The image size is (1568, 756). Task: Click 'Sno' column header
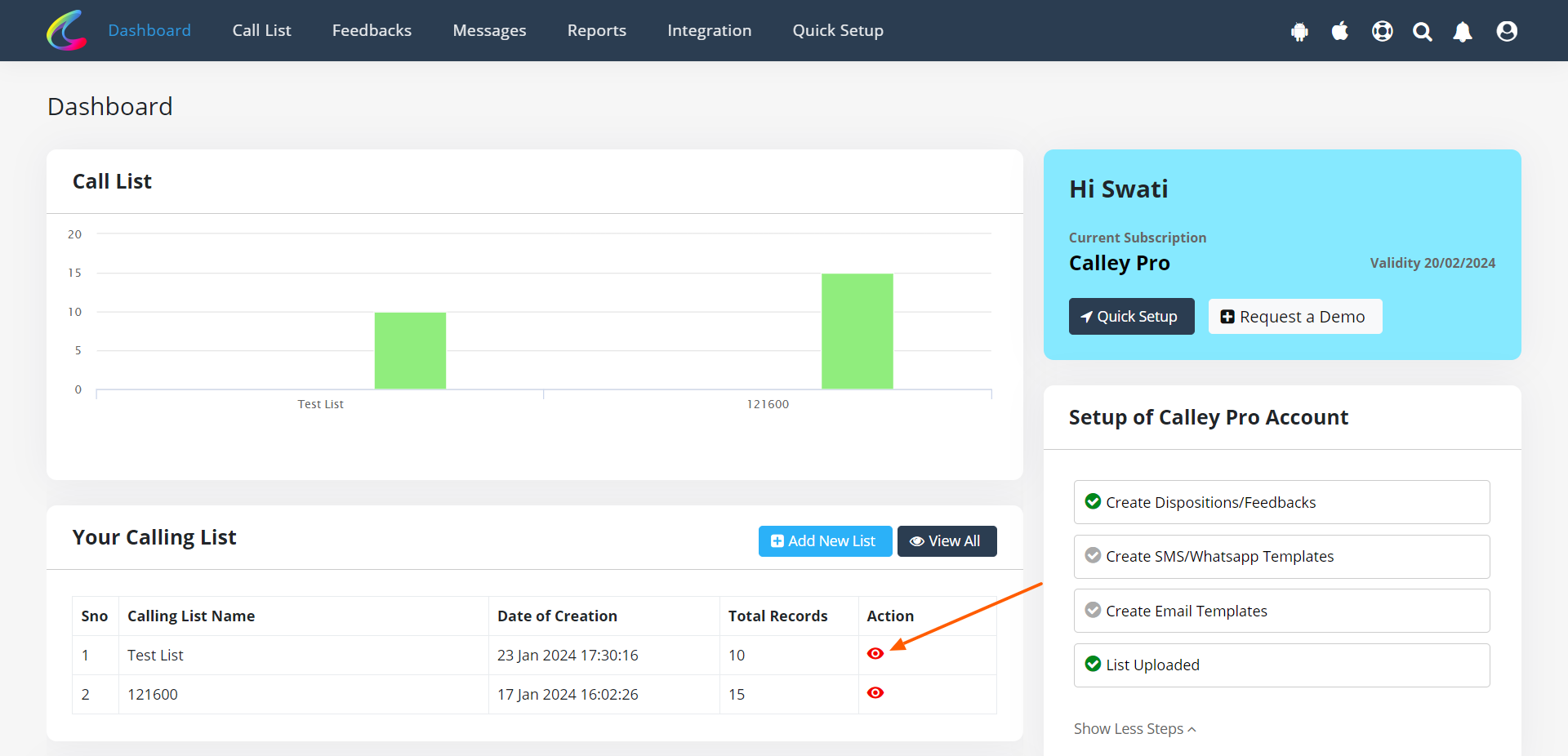click(x=95, y=616)
